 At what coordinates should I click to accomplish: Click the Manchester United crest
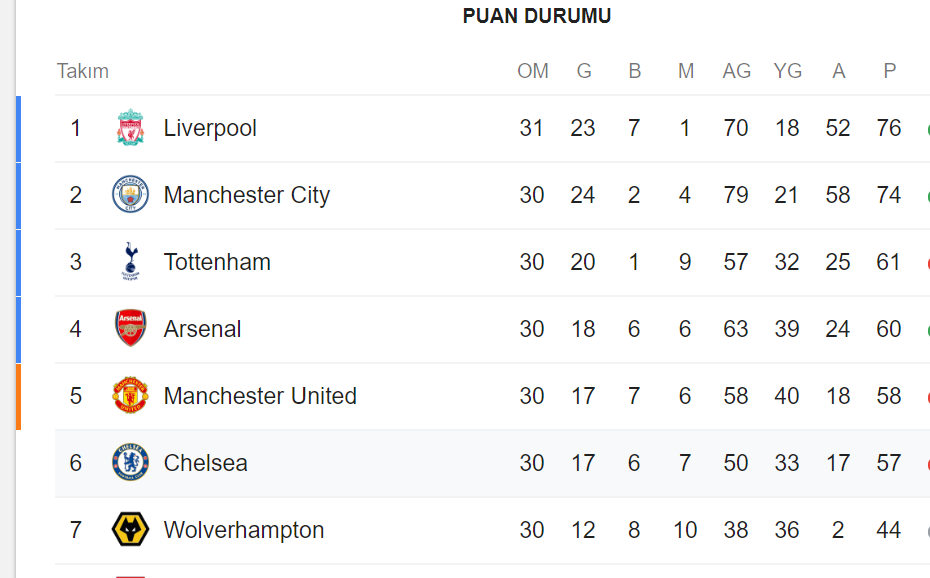(130, 395)
